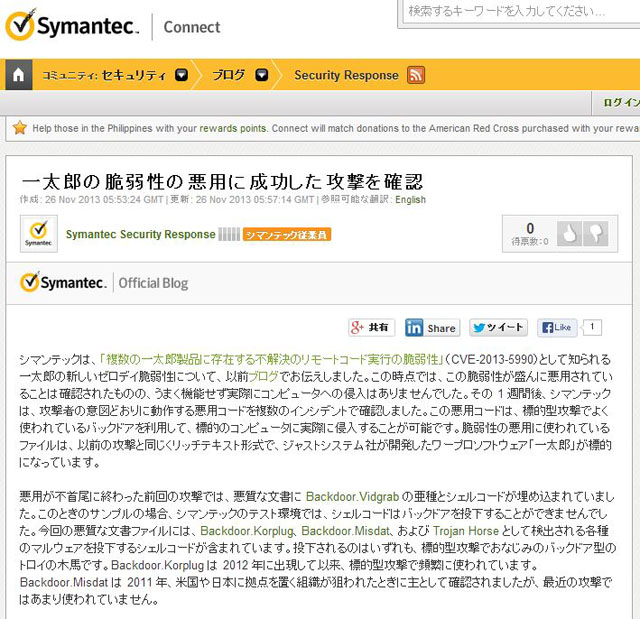Follow the rewards points link
Viewport: 640px width, 619px height.
pyautogui.click(x=233, y=128)
